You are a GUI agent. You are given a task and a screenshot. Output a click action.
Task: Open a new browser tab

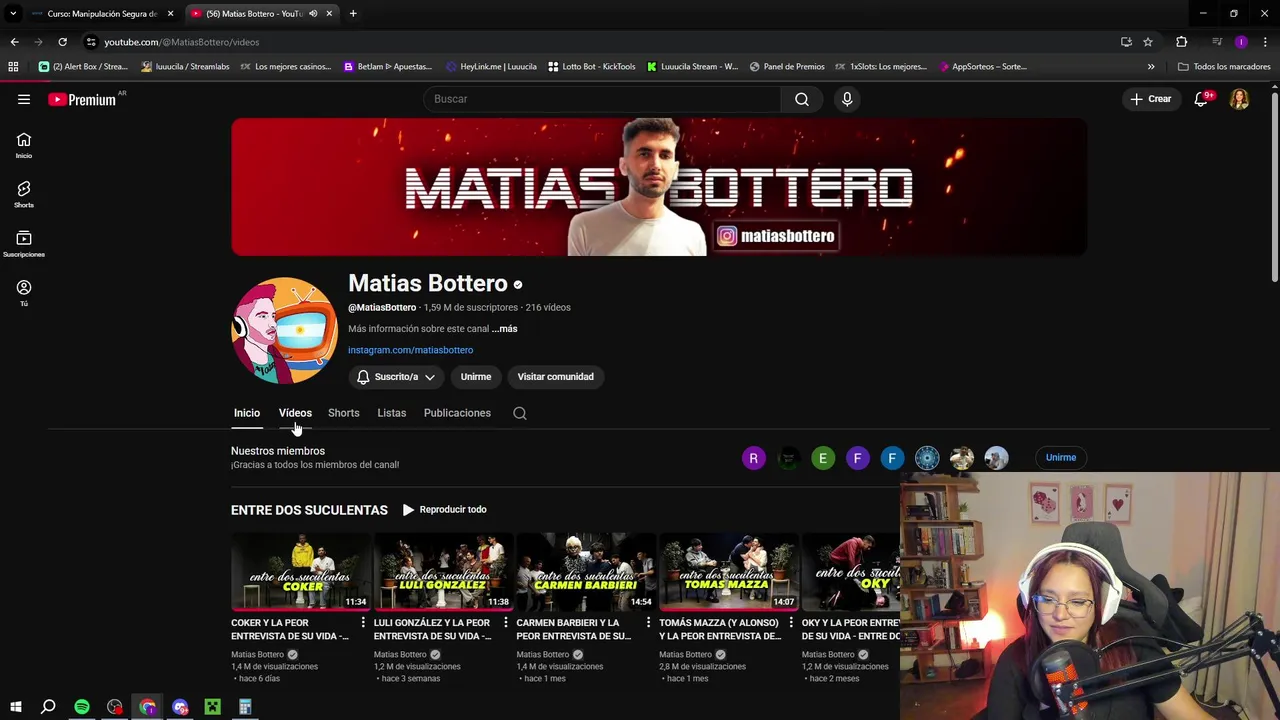[353, 13]
